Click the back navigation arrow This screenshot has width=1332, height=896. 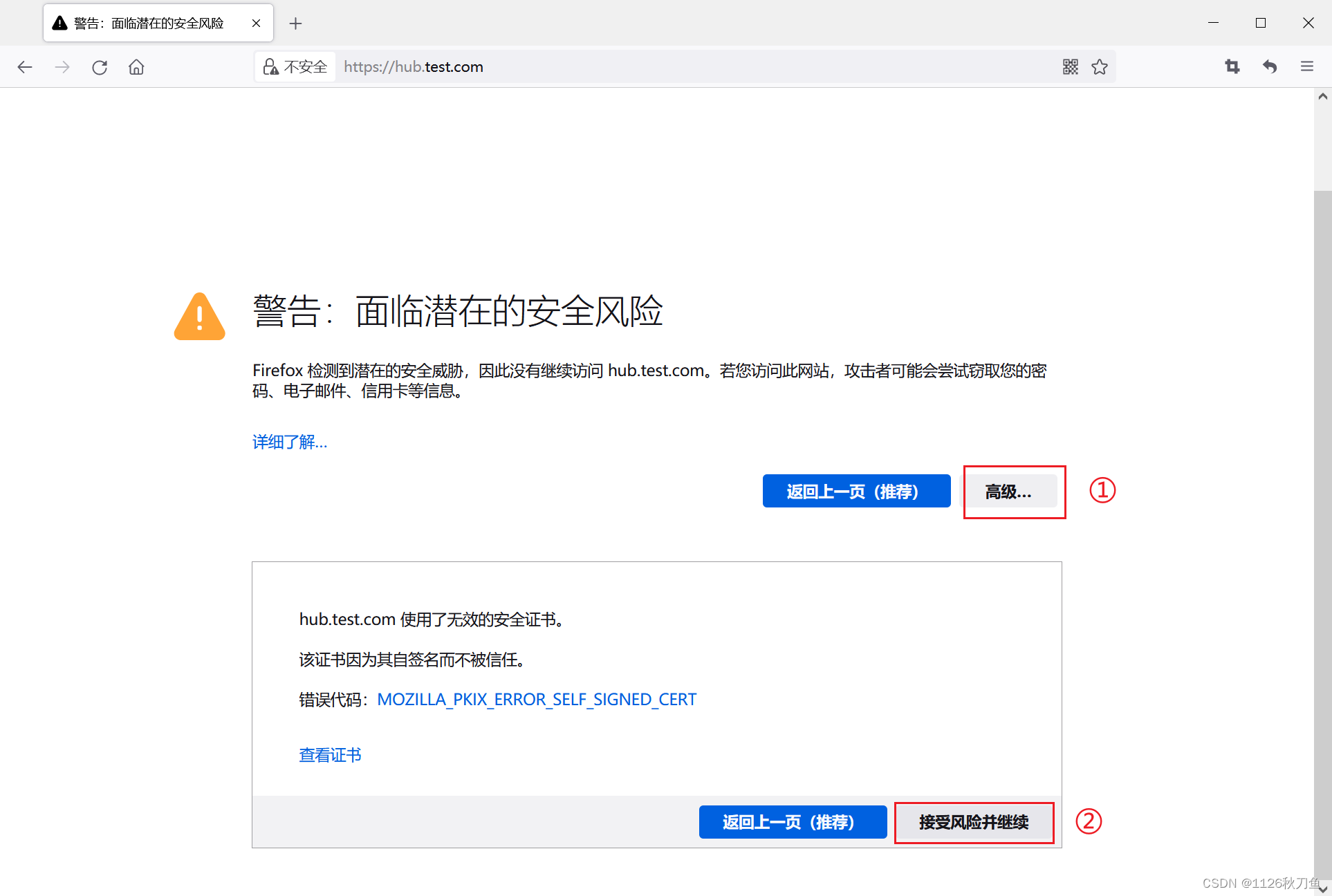[x=25, y=67]
